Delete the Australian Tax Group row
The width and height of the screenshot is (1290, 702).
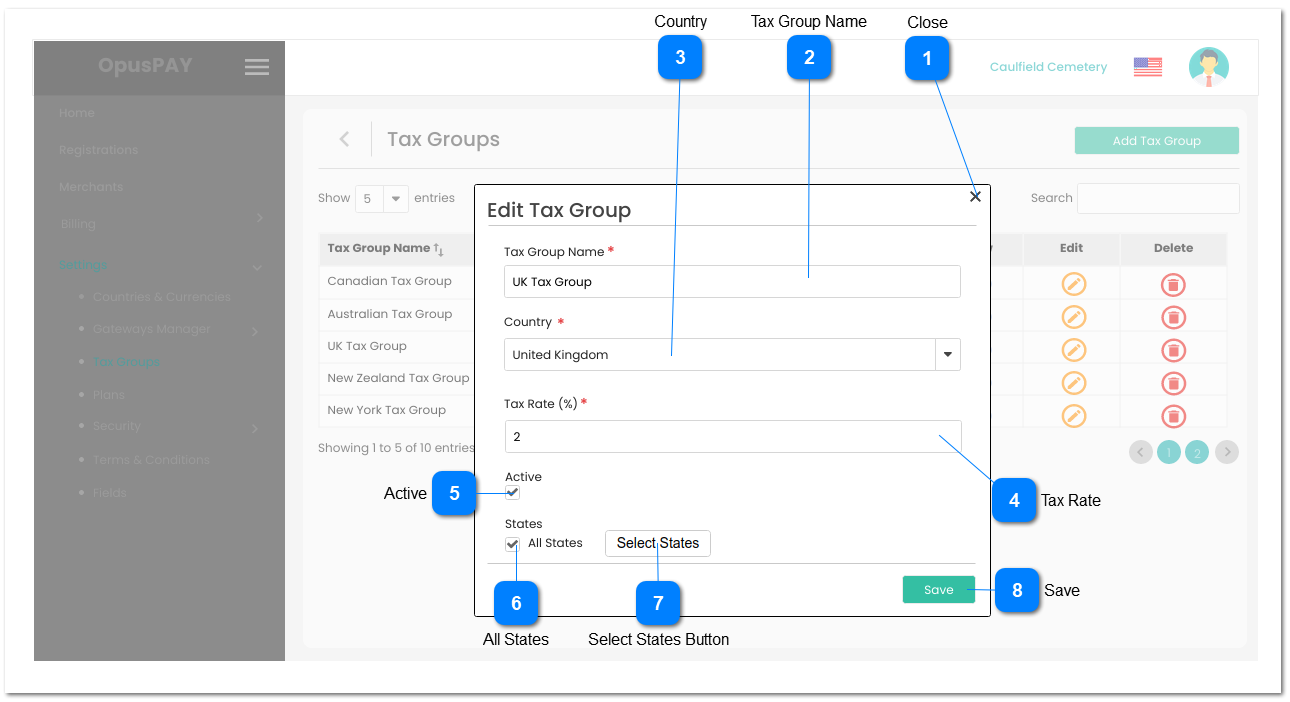coord(1173,317)
